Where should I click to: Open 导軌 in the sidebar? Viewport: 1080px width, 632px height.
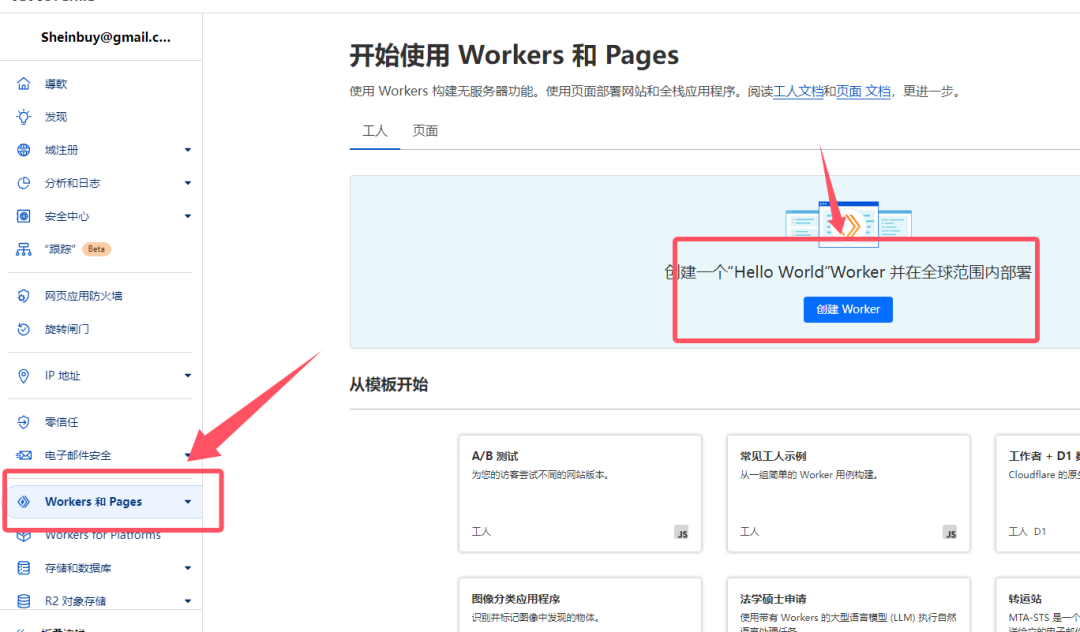pos(56,84)
